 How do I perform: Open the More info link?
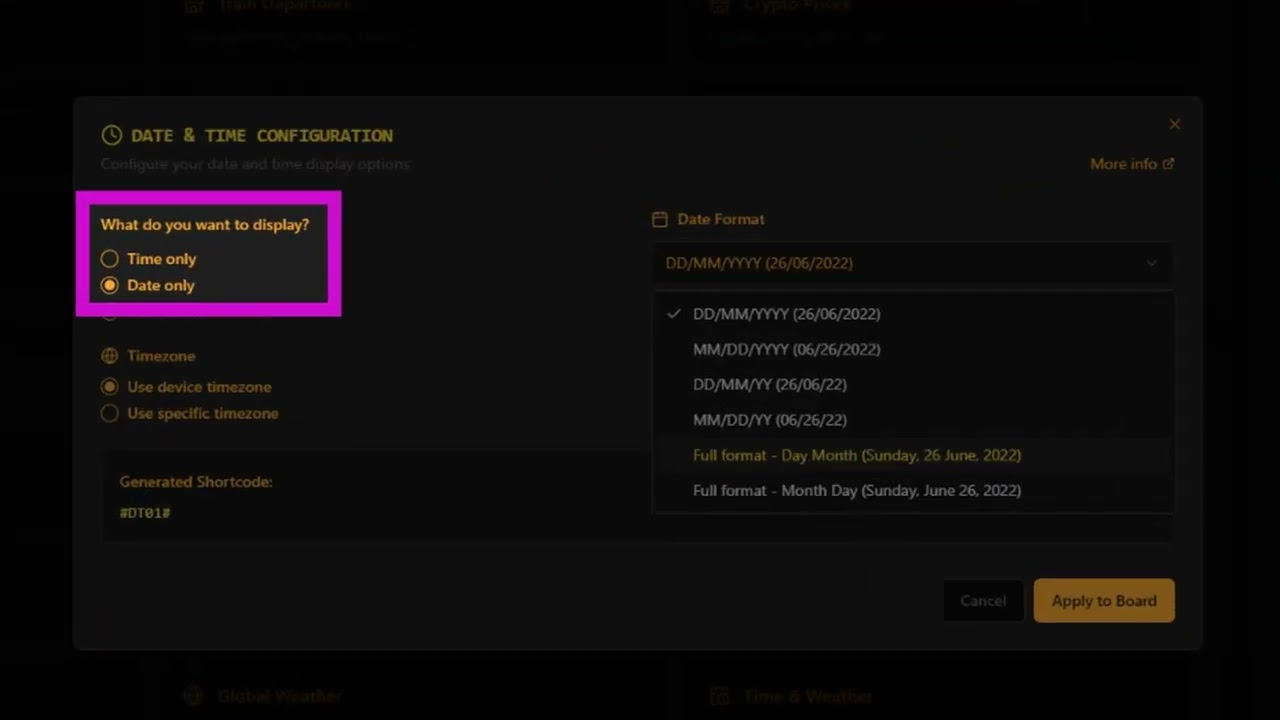tap(1132, 164)
